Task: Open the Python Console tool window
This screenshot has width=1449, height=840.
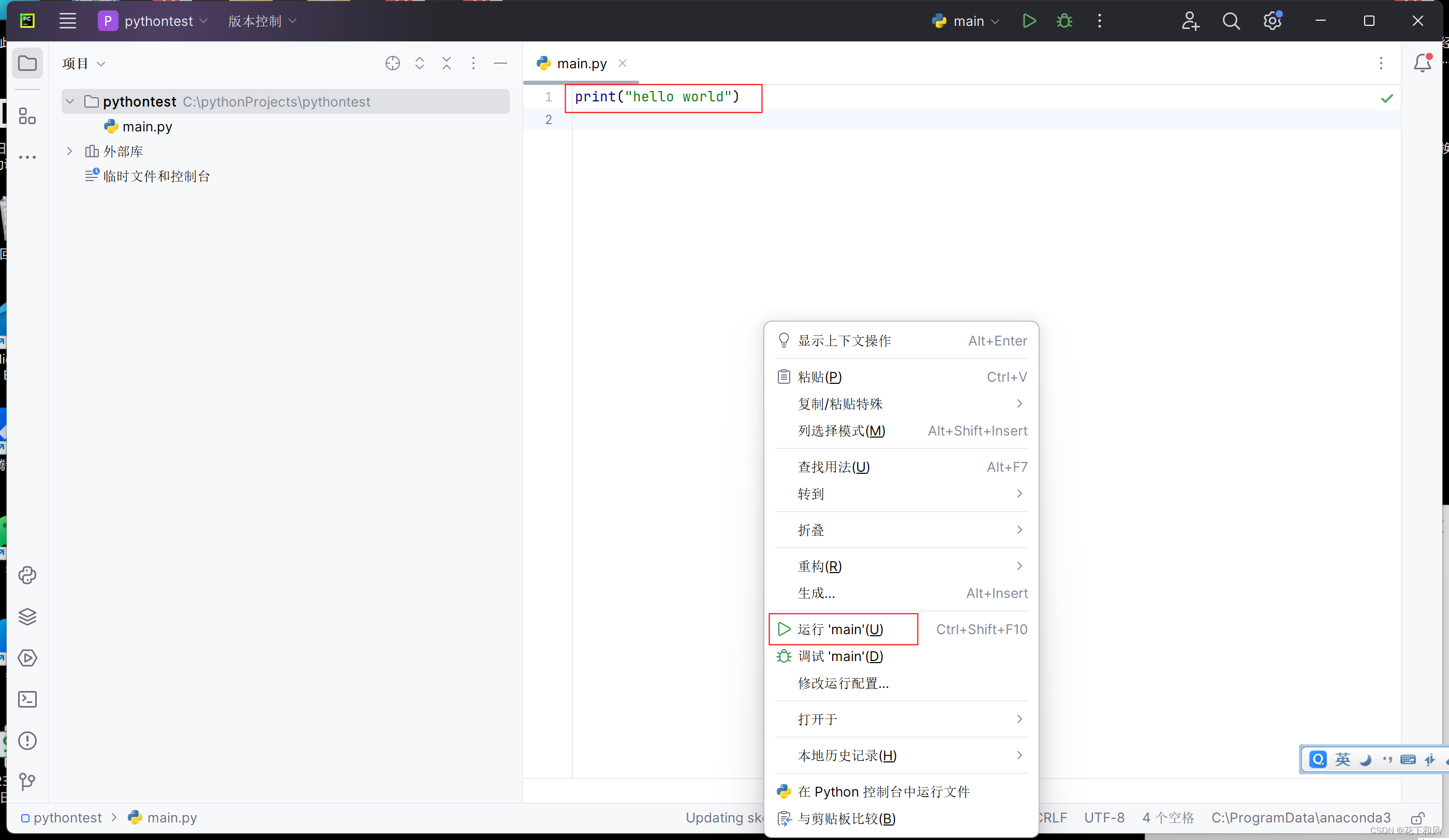Action: [27, 575]
